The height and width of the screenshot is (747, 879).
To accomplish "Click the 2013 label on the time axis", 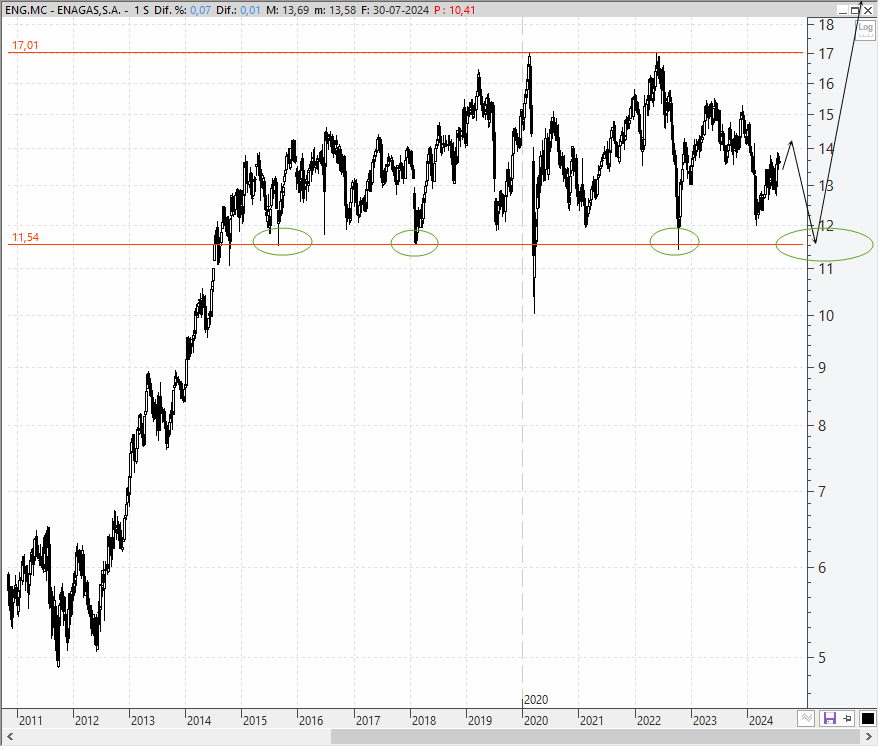I will (142, 721).
